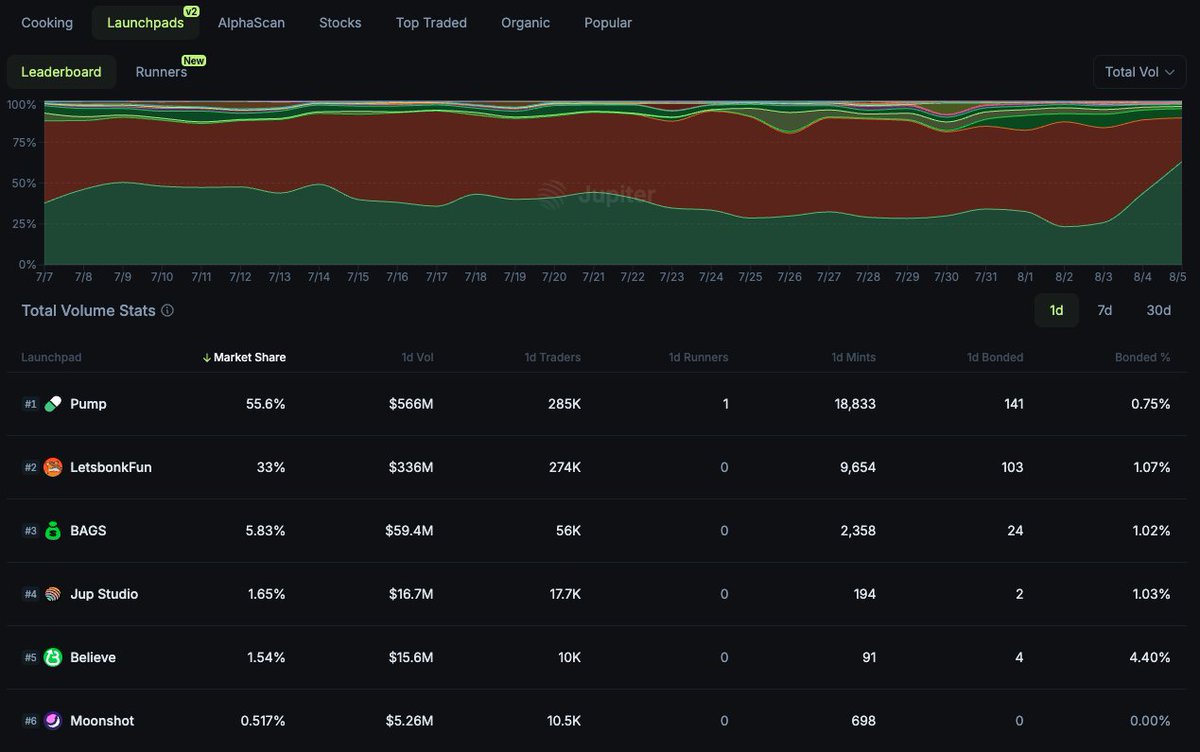Open the LetsbonkFun launchpad name

click(x=111, y=467)
